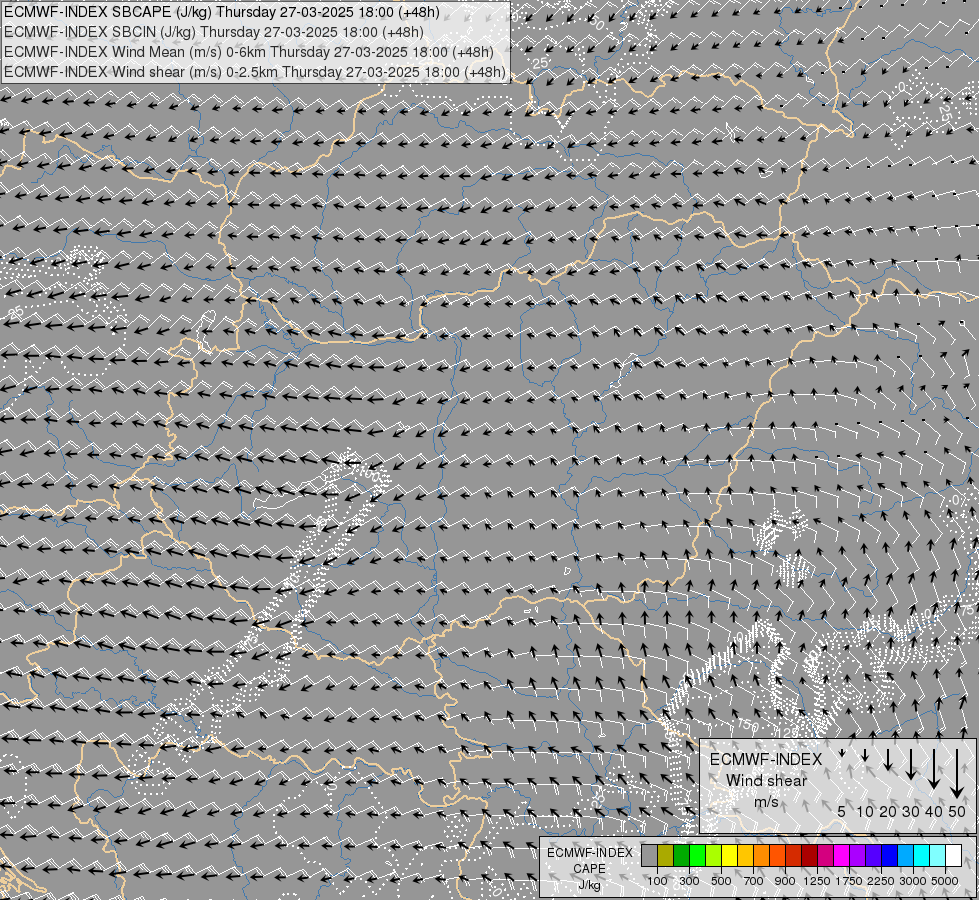
Task: Select the brick red CAPE legend swatch
Action: pos(794,855)
